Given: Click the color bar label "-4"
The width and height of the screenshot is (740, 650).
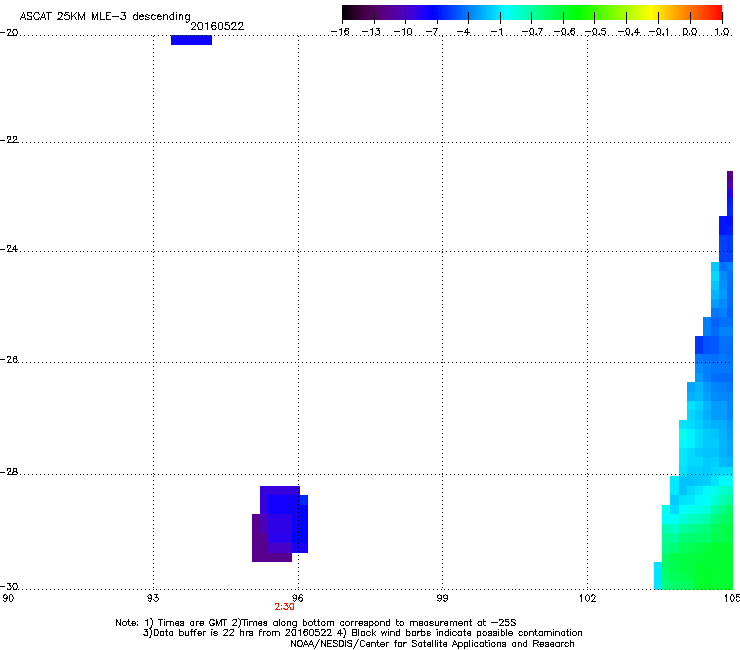Looking at the screenshot, I should click(463, 32).
